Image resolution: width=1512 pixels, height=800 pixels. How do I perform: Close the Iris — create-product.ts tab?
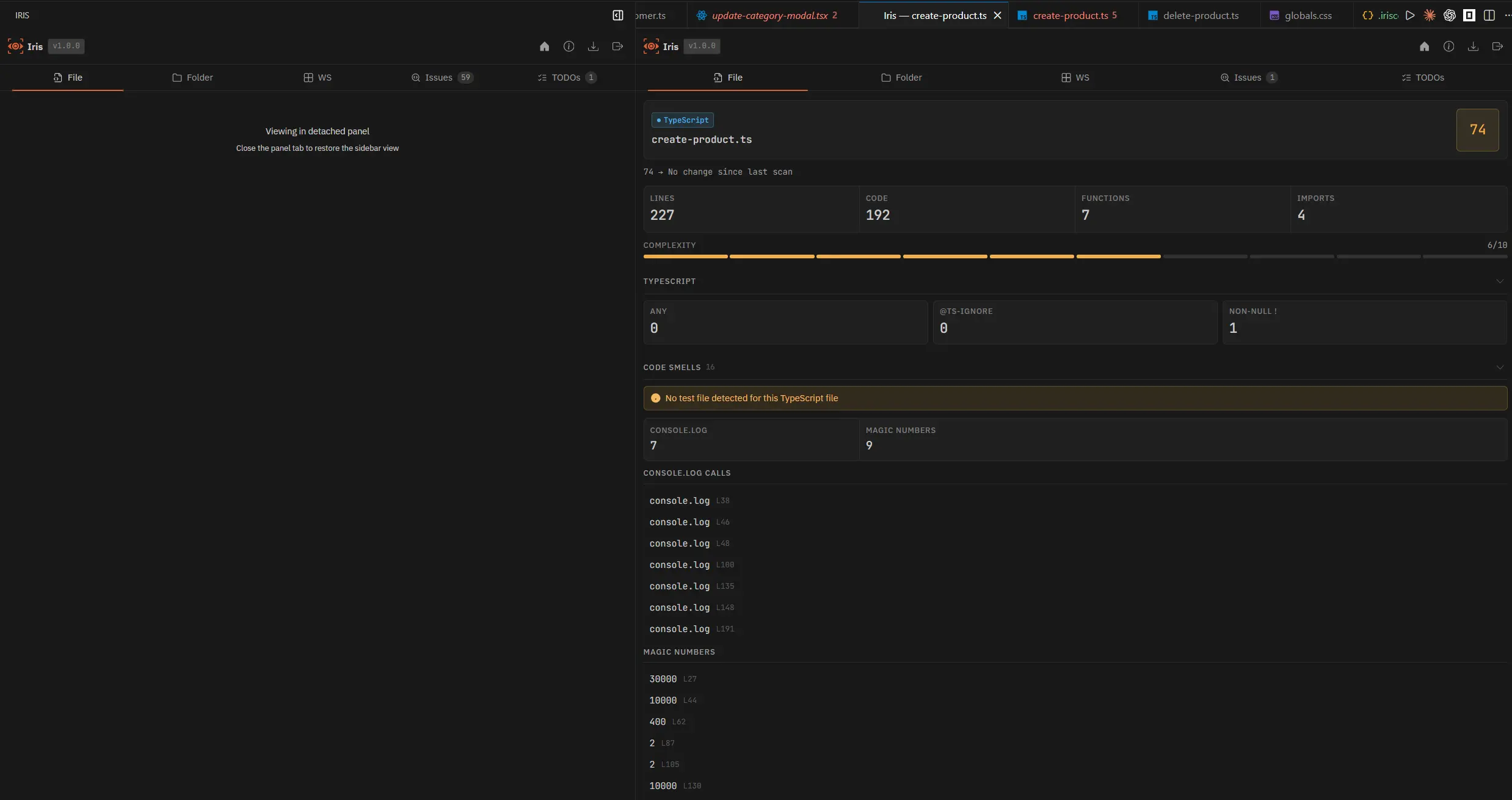click(997, 15)
